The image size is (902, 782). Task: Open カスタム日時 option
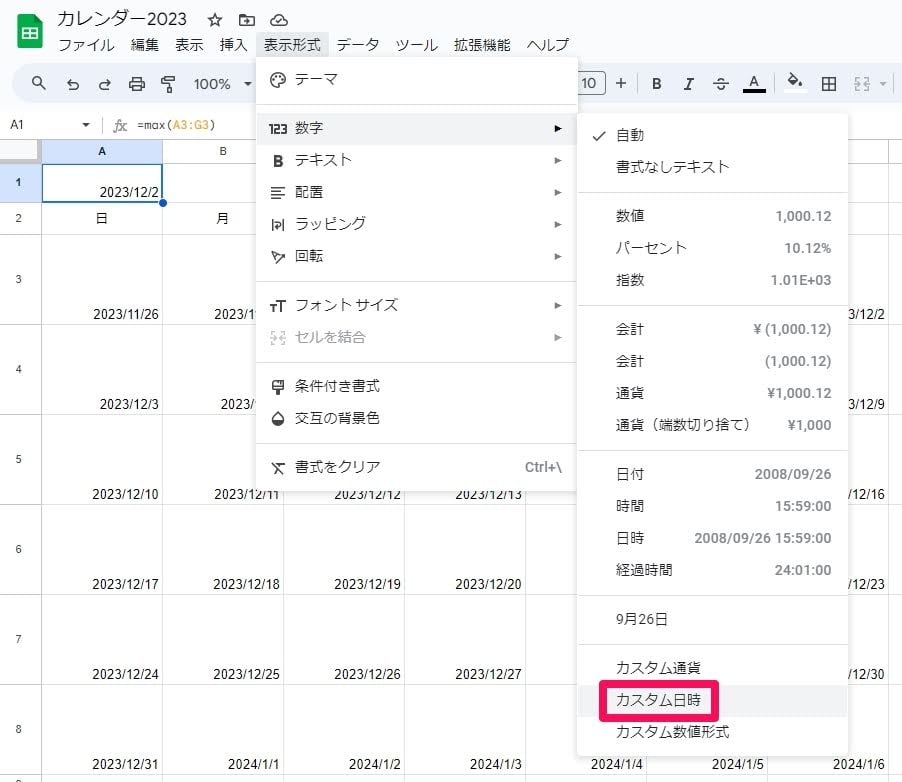click(x=712, y=700)
